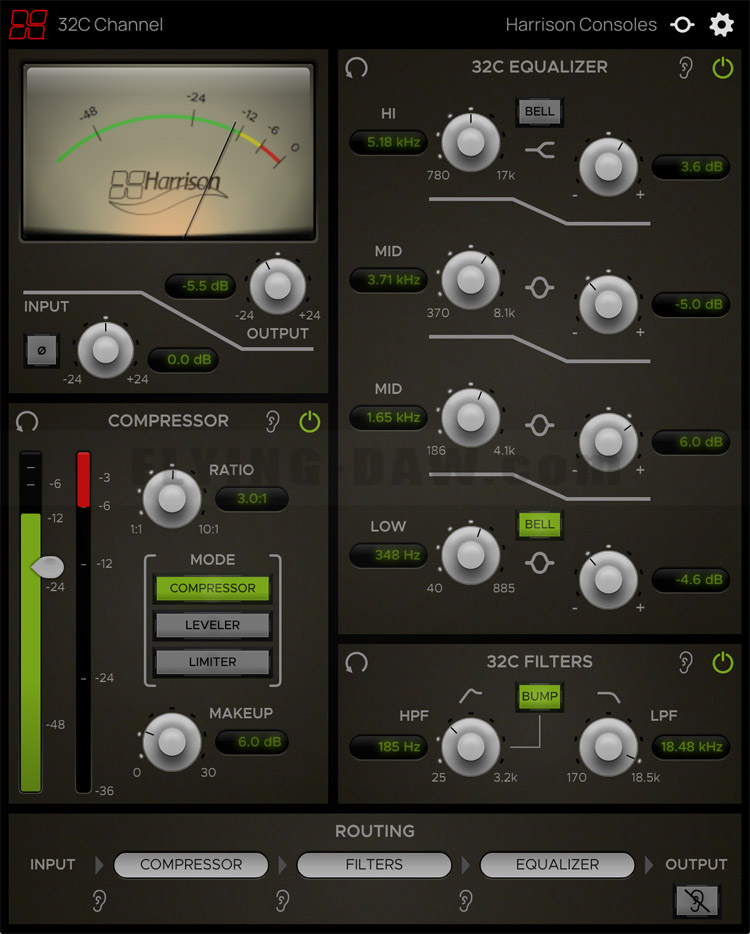The width and height of the screenshot is (750, 934).
Task: Click the arrow between COMPRESSOR and FILTERS slots
Action: (282, 864)
